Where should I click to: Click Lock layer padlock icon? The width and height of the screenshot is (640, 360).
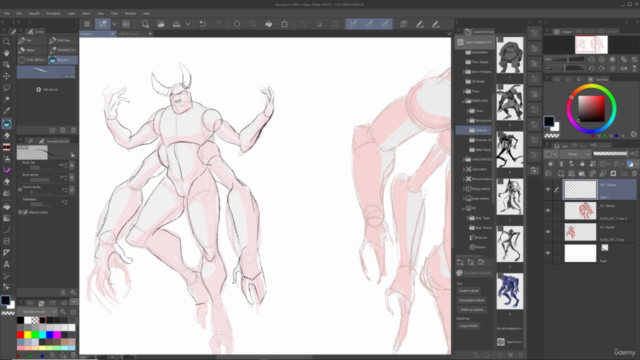[x=582, y=164]
